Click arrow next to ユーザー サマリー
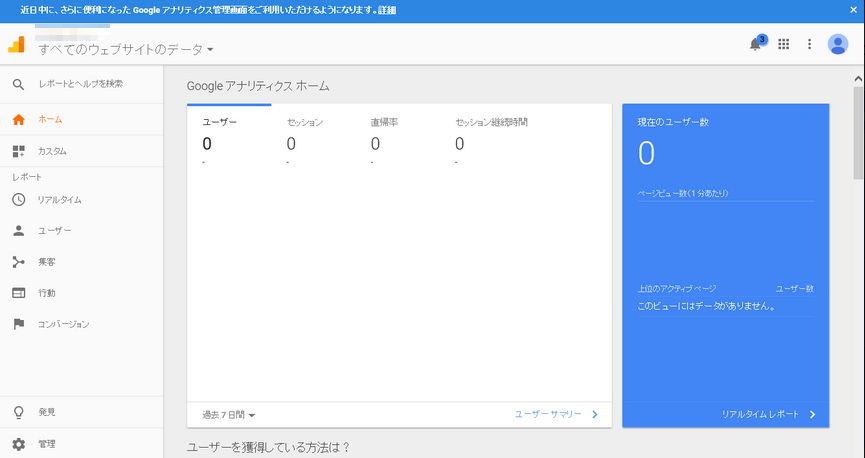This screenshot has width=865, height=458. pos(595,414)
